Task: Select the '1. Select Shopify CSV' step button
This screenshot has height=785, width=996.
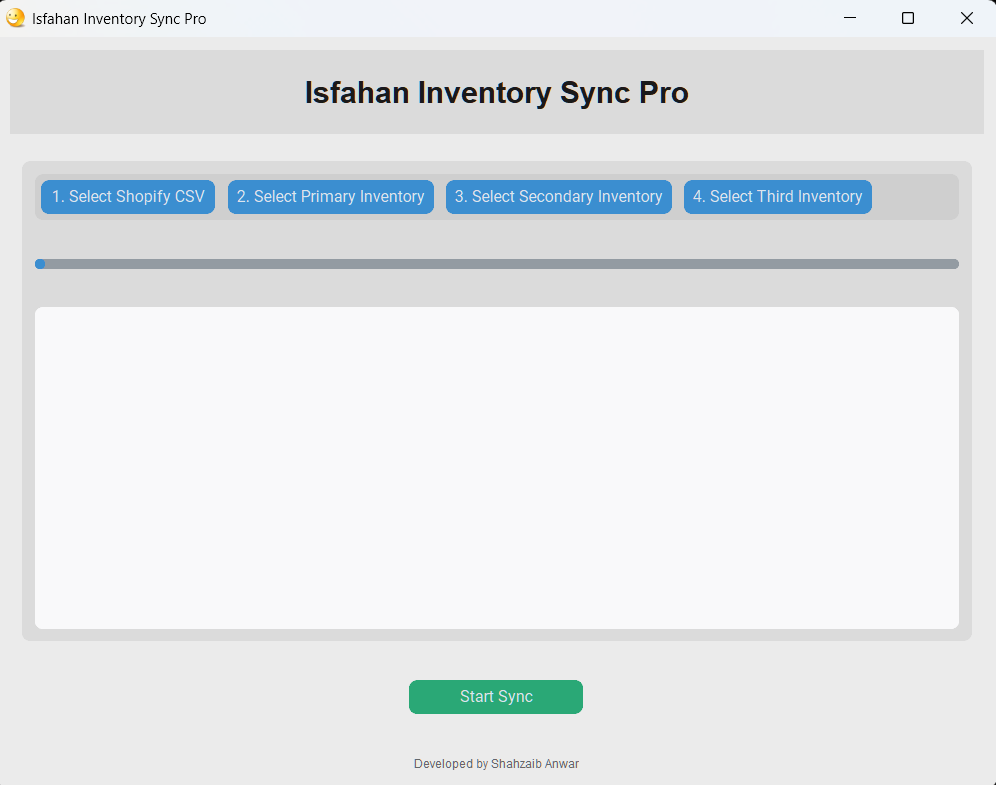Action: 127,197
